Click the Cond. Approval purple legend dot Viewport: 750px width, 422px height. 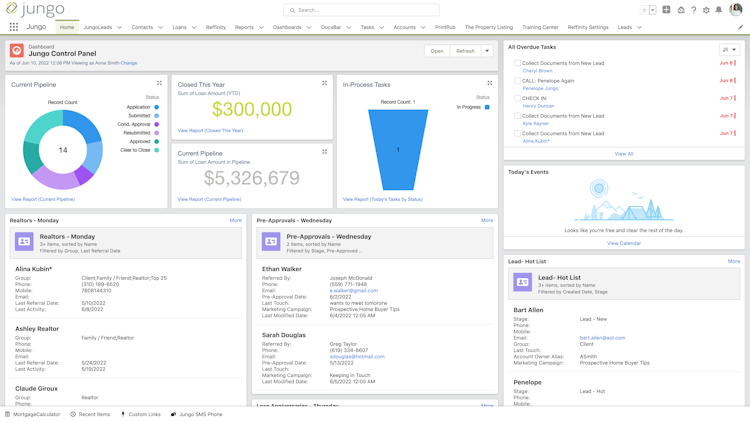(156, 124)
